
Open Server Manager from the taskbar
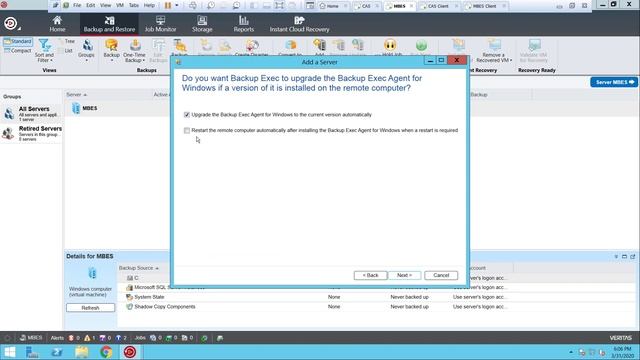[x=32, y=352]
